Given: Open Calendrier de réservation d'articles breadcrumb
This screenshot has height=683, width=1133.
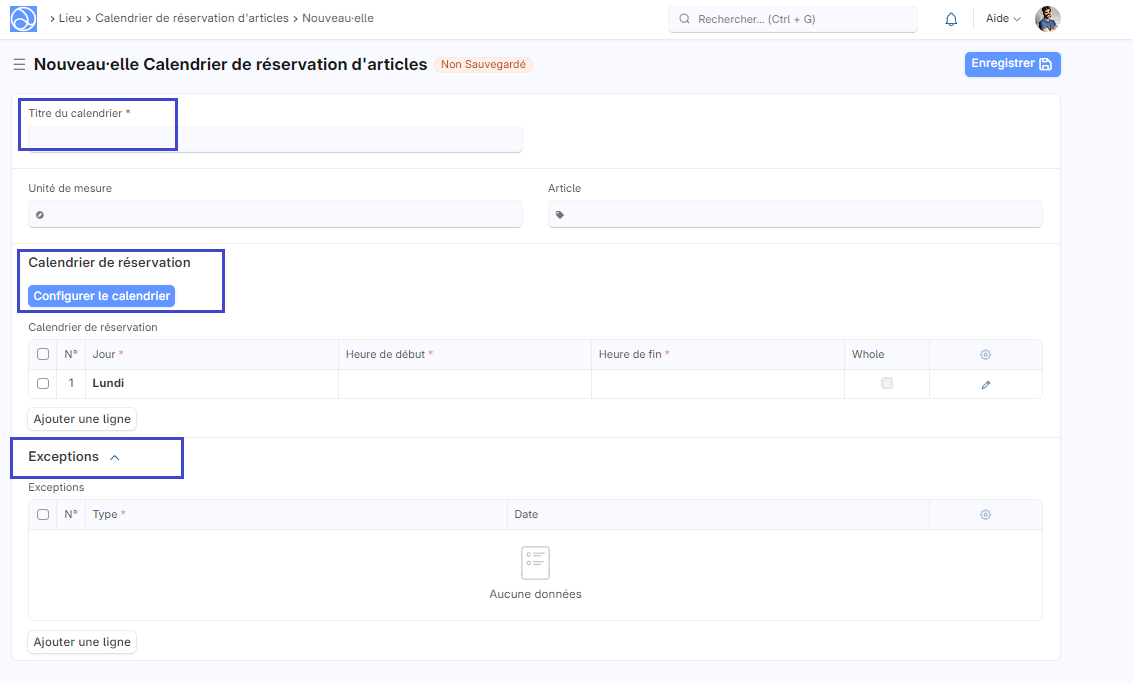Looking at the screenshot, I should 191,18.
